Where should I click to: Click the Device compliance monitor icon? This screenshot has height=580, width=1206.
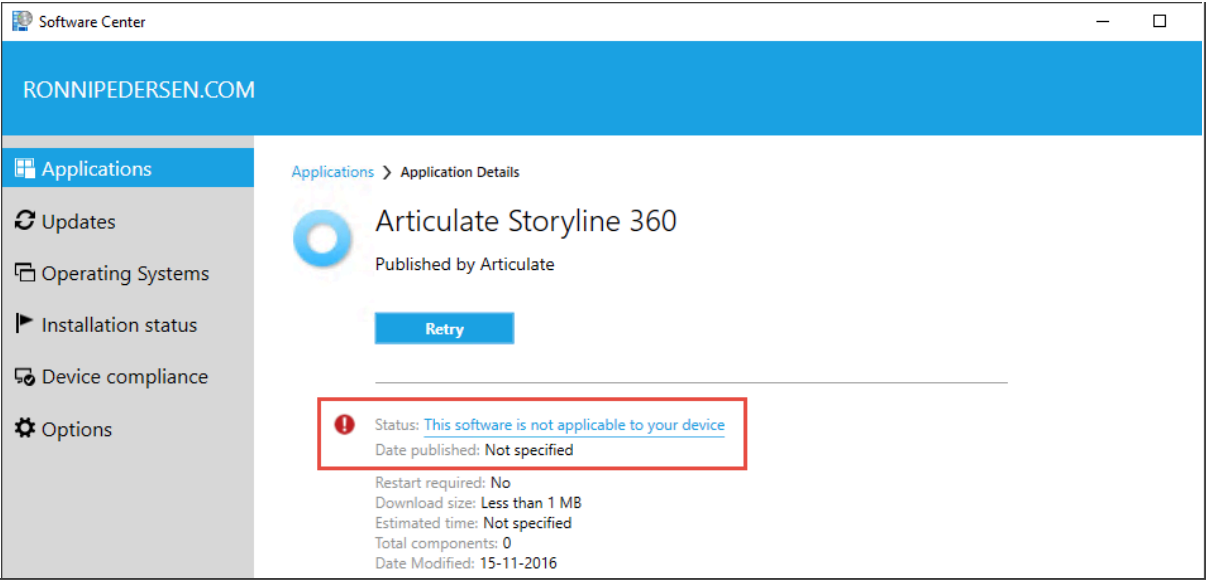coord(25,377)
